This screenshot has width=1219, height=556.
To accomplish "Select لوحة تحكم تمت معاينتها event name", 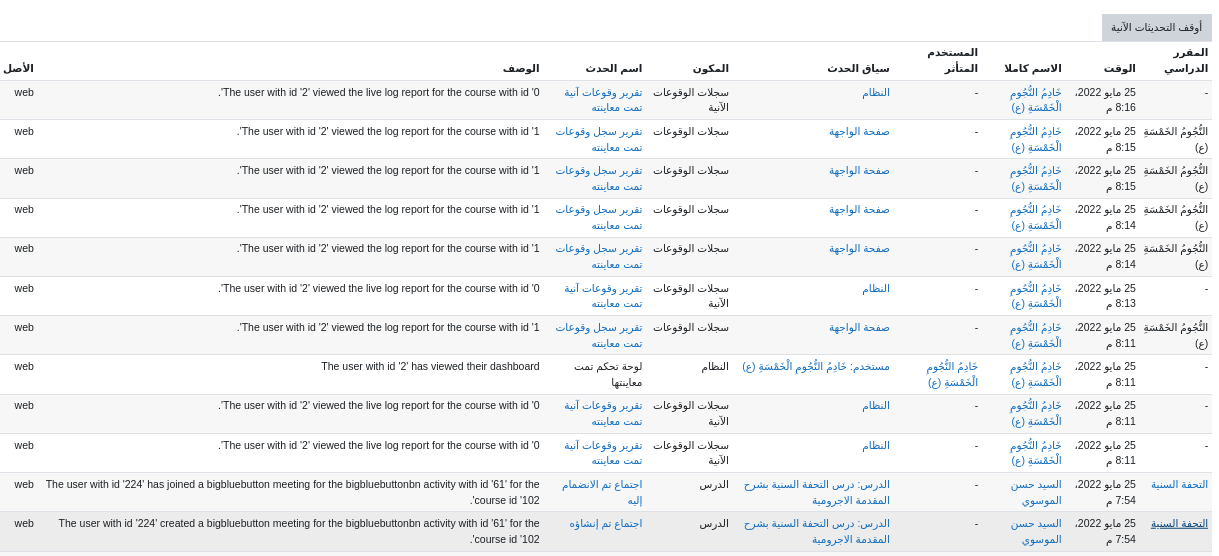I will click(x=608, y=374).
